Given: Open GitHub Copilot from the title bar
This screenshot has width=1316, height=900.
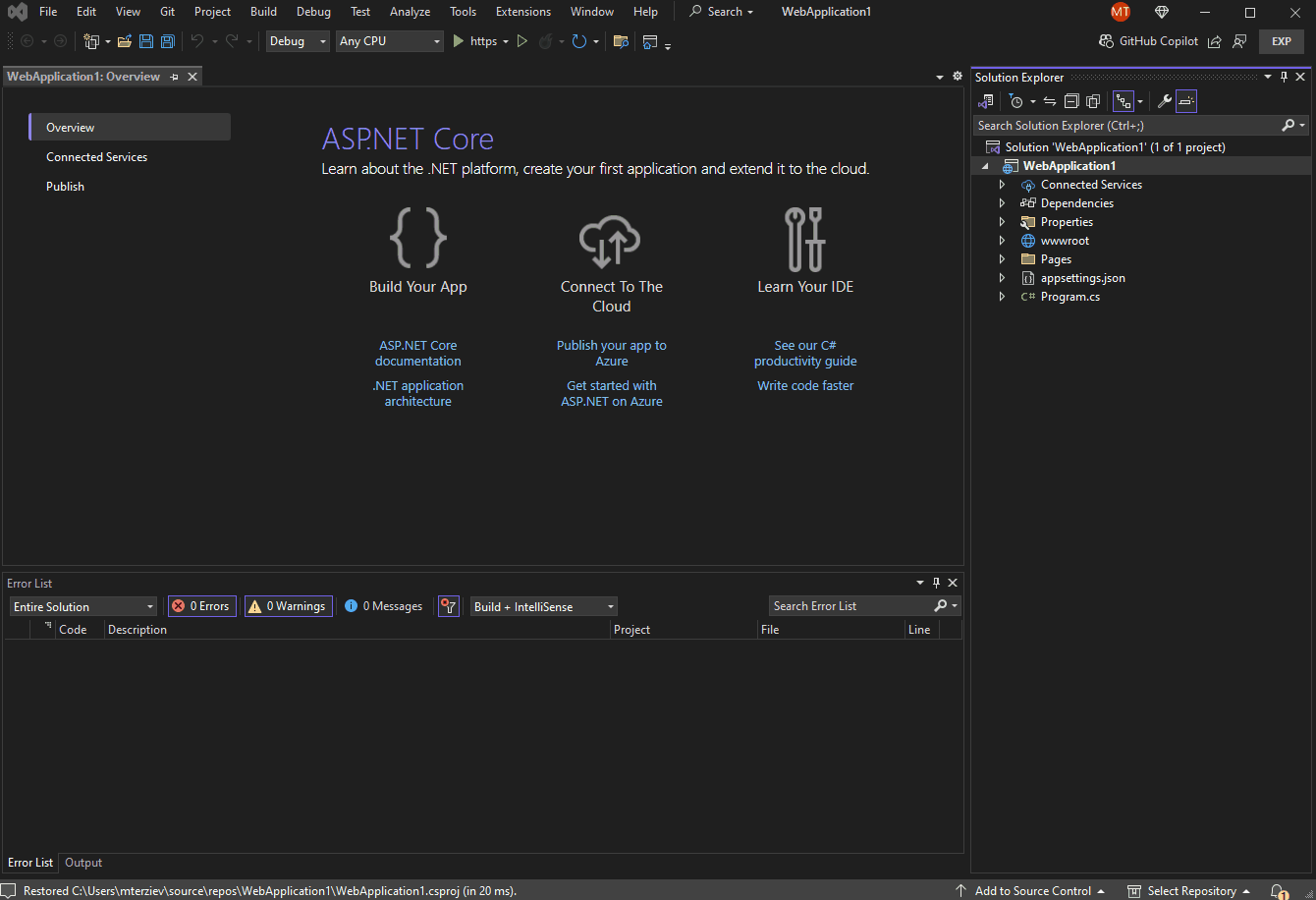Looking at the screenshot, I should [1149, 41].
